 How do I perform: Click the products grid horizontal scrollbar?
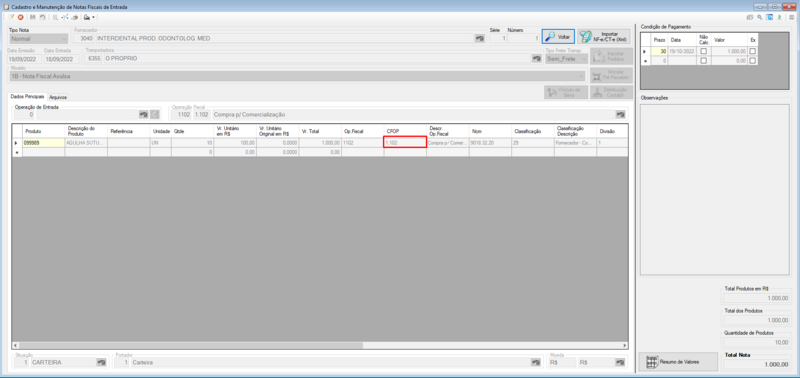tap(320, 345)
